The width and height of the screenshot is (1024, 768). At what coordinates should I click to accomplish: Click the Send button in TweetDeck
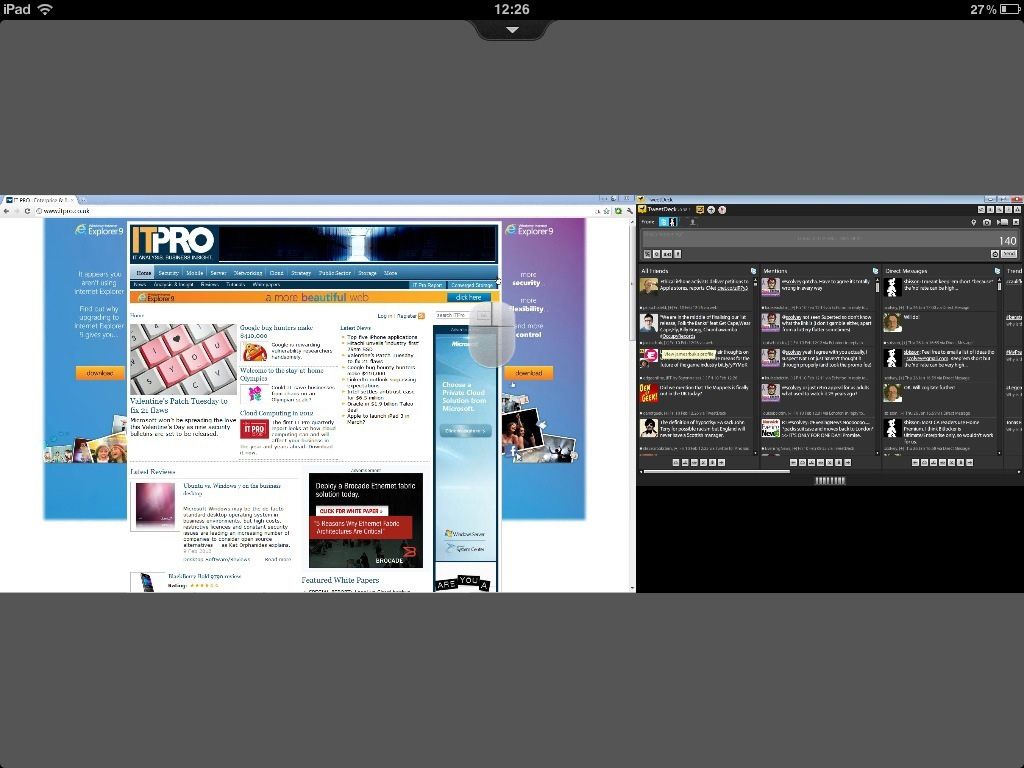pos(1009,254)
